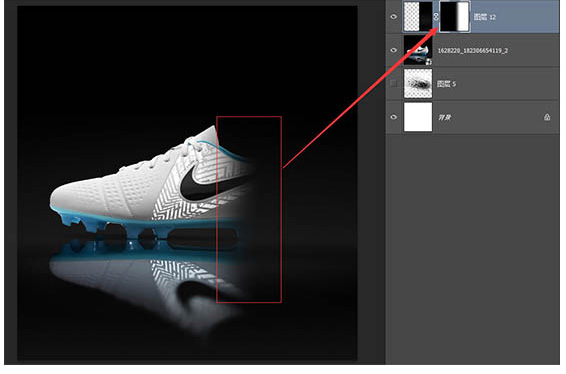Click the smart object badge on shoe thumbnail
The height and width of the screenshot is (374, 566).
click(428, 62)
